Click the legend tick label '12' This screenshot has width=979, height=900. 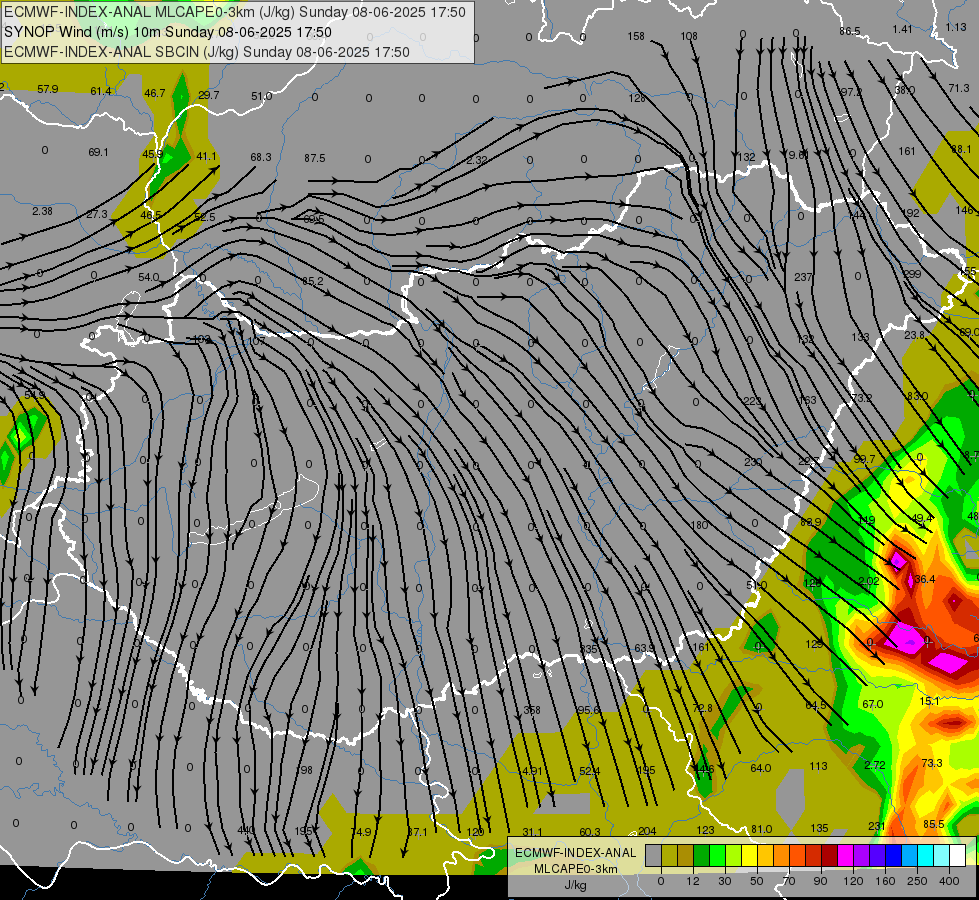tap(692, 881)
